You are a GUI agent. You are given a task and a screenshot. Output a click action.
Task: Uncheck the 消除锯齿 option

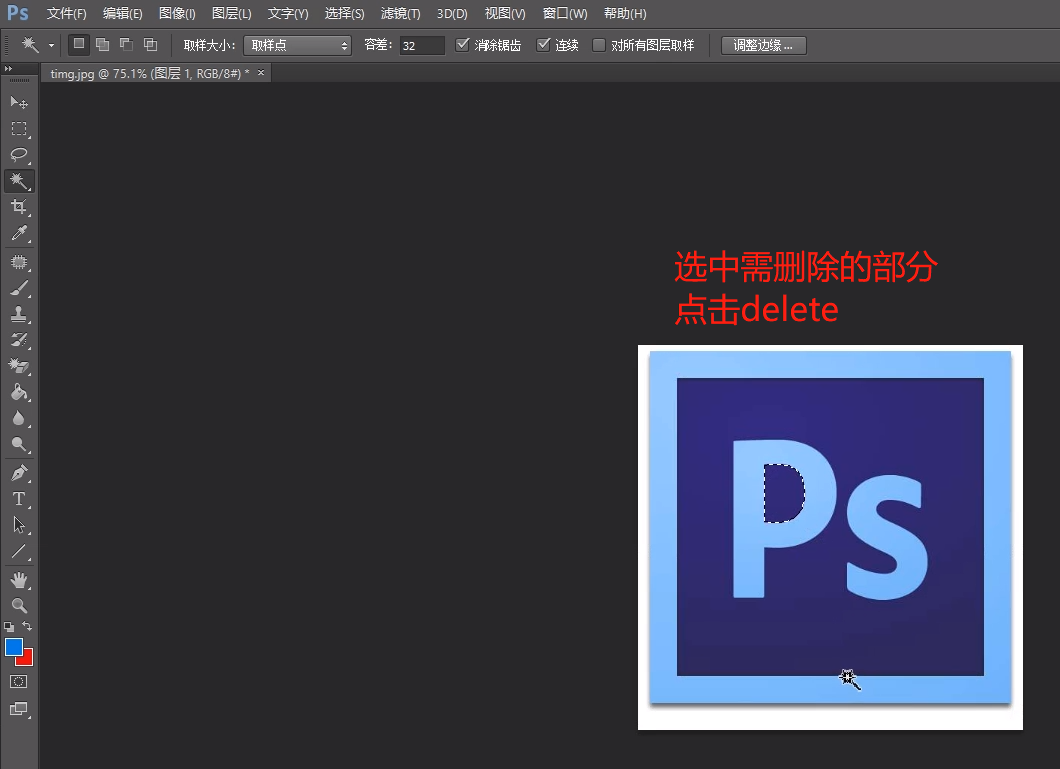tap(463, 44)
